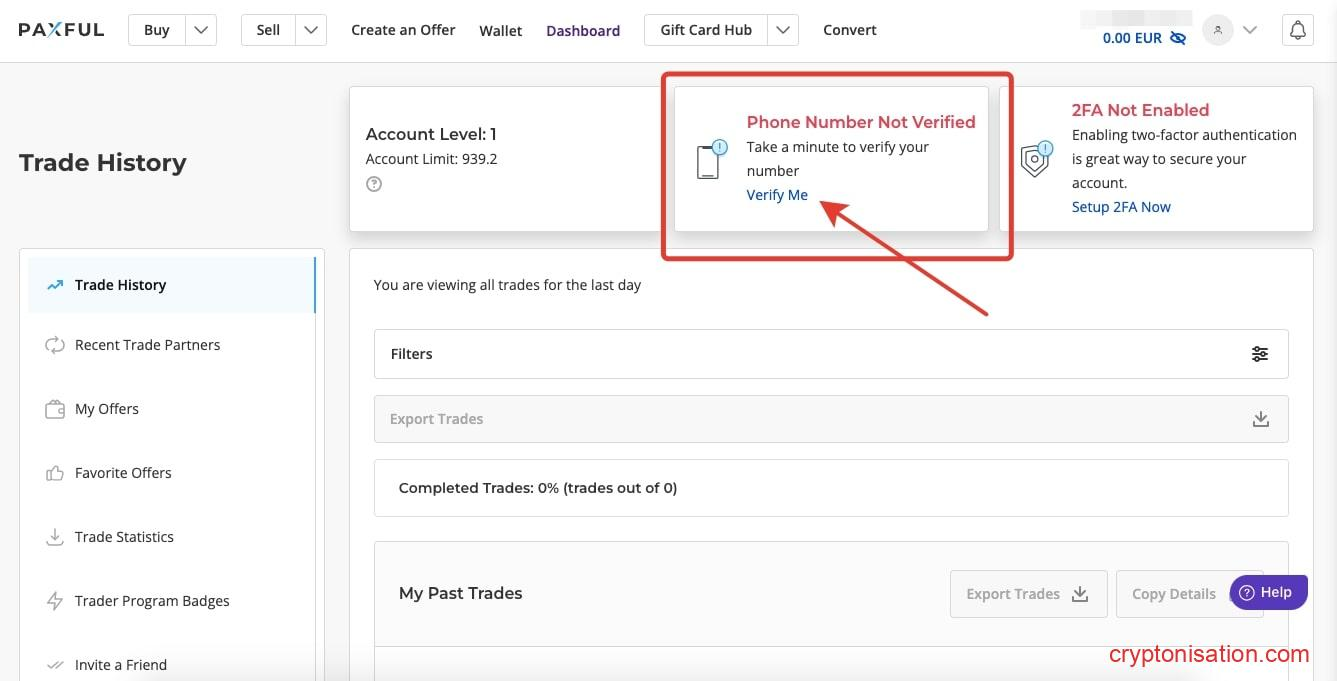Go to Wallet in top navigation
This screenshot has height=681, width=1337.
tap(500, 31)
